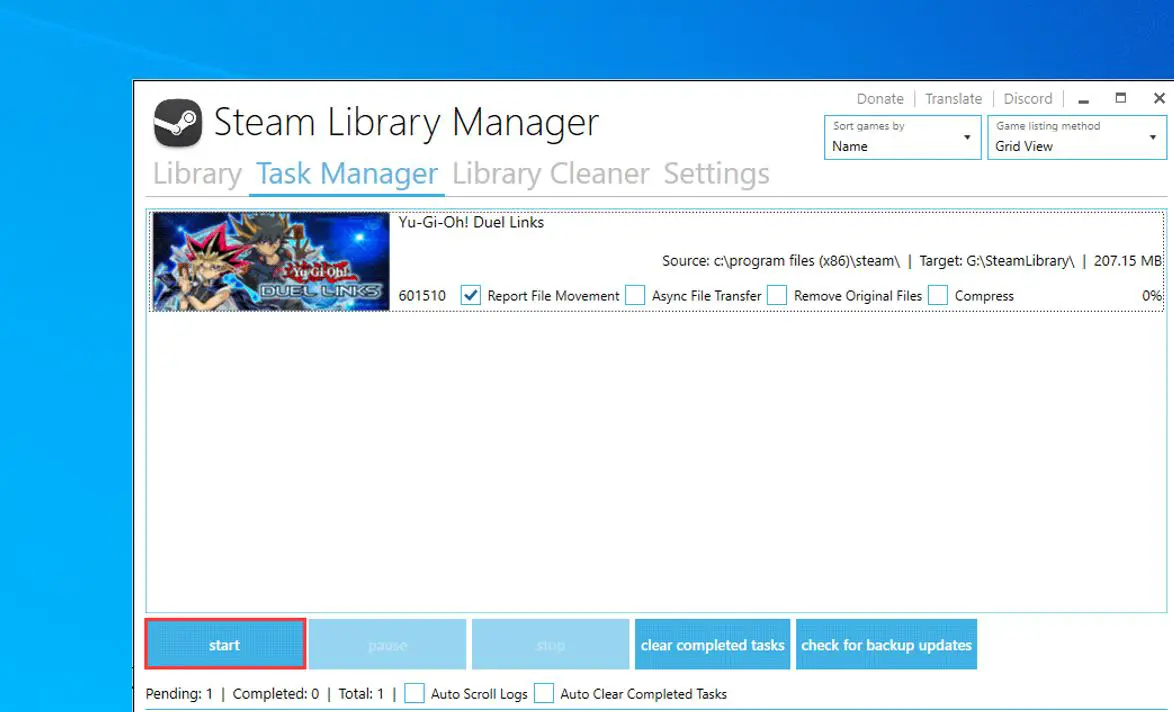Open the Library Cleaner tab
The image size is (1174, 712).
point(550,174)
